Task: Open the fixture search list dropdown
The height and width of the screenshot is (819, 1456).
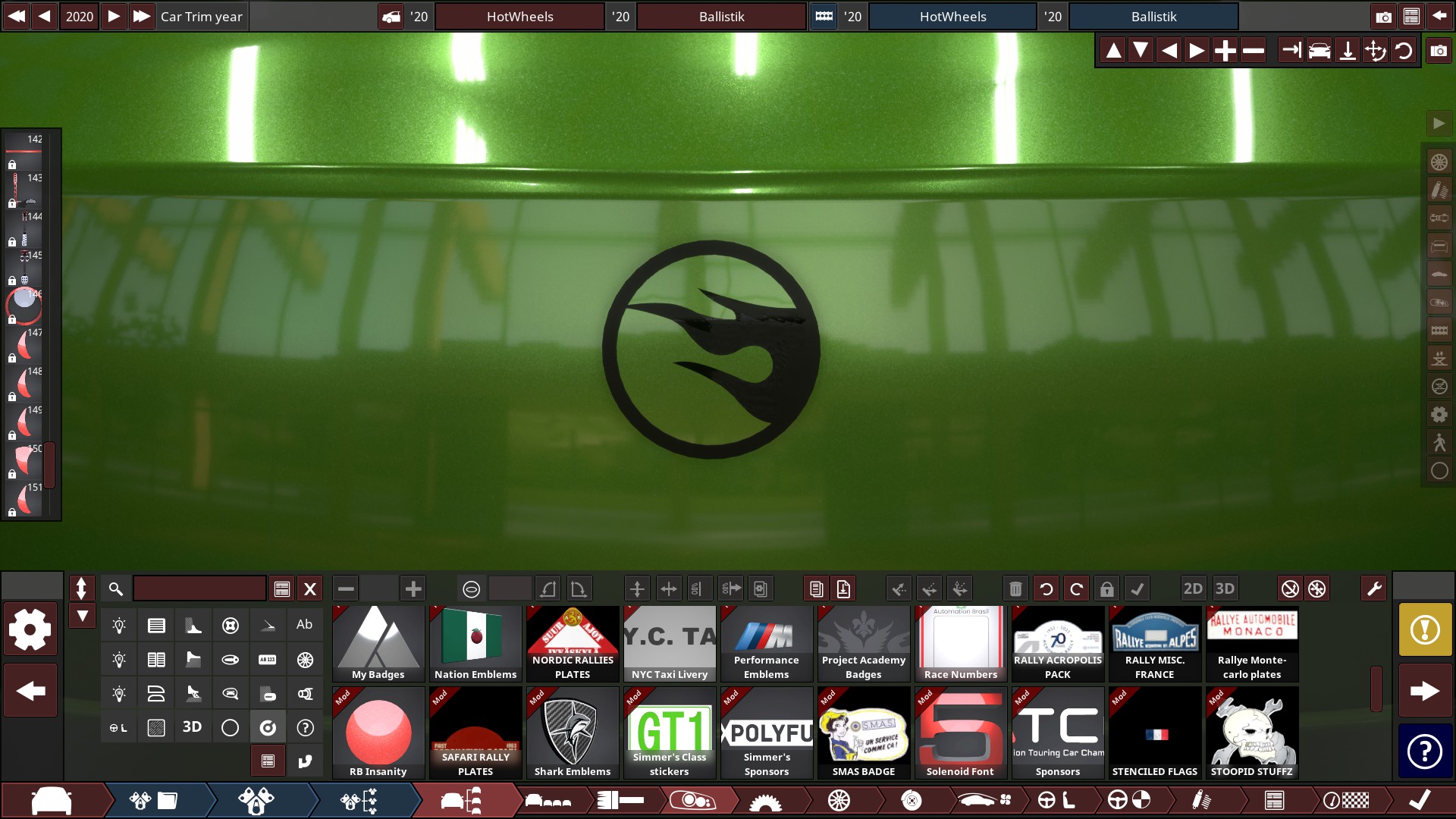Action: (282, 589)
